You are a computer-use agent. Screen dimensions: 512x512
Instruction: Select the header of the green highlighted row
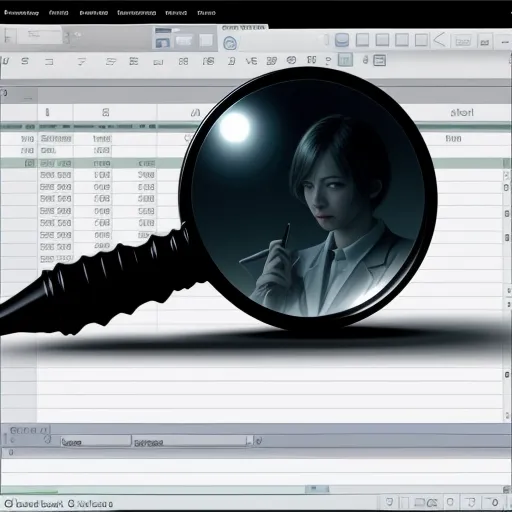[x=19, y=163]
